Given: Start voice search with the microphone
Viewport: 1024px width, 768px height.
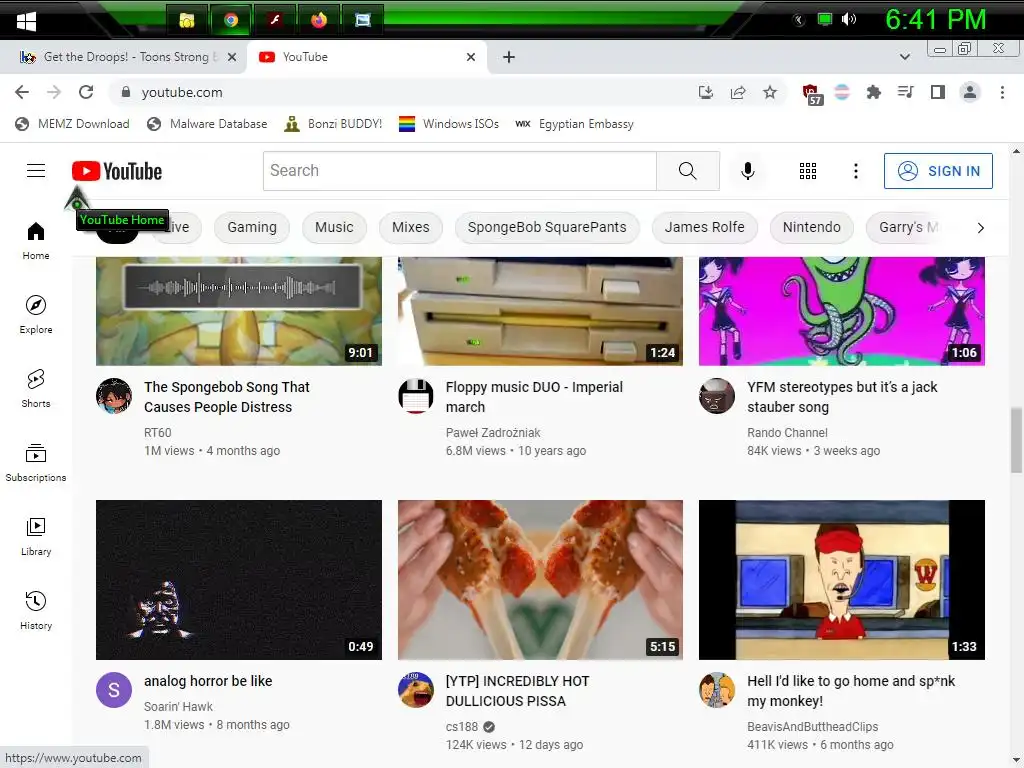Looking at the screenshot, I should pos(748,171).
